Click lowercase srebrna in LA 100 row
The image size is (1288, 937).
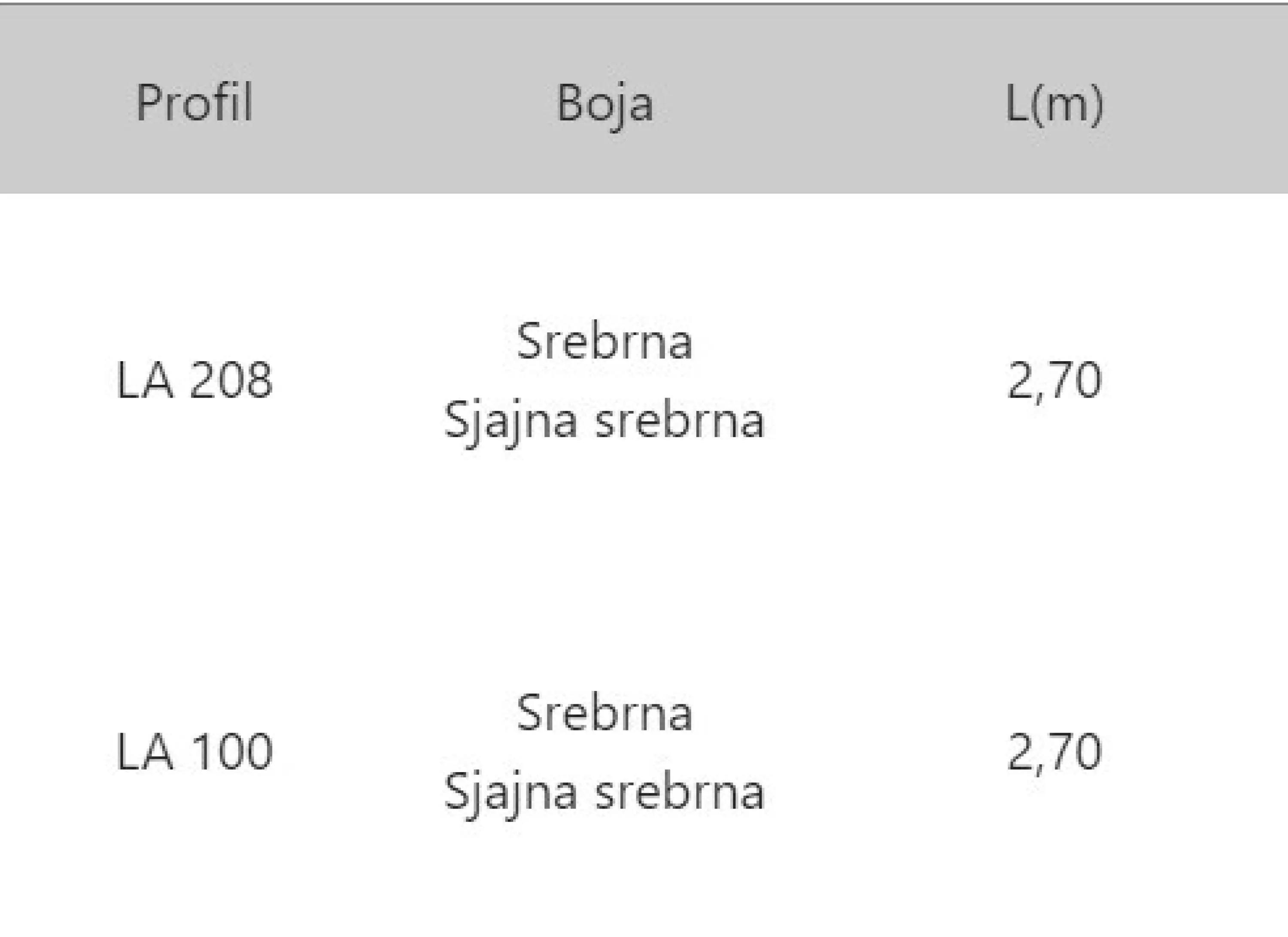tap(679, 793)
